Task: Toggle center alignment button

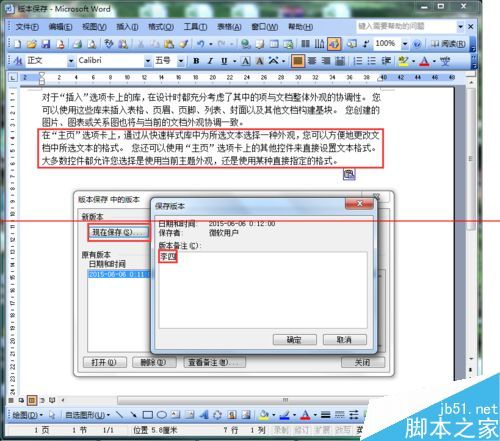Action: [x=312, y=61]
